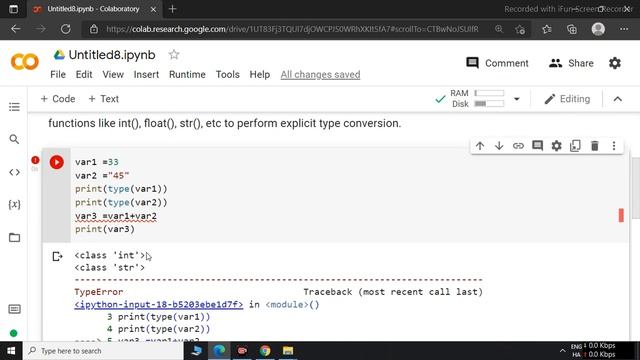Open the View menu
Screen dimensions: 640x360
click(x=113, y=75)
